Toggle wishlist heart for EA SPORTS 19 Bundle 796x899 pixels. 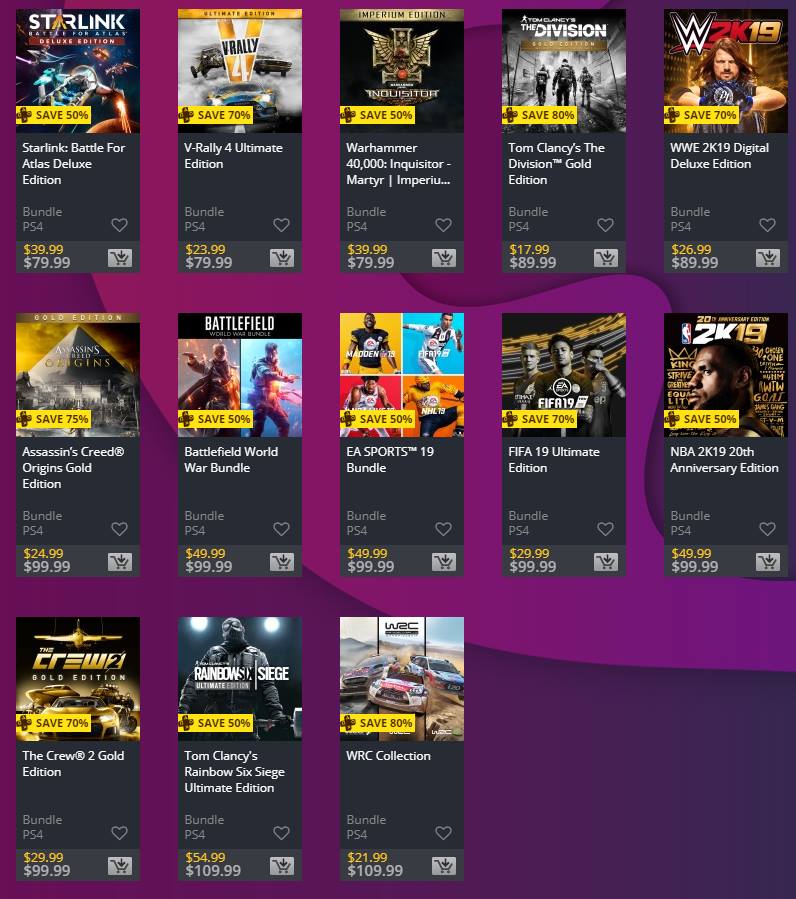click(443, 529)
